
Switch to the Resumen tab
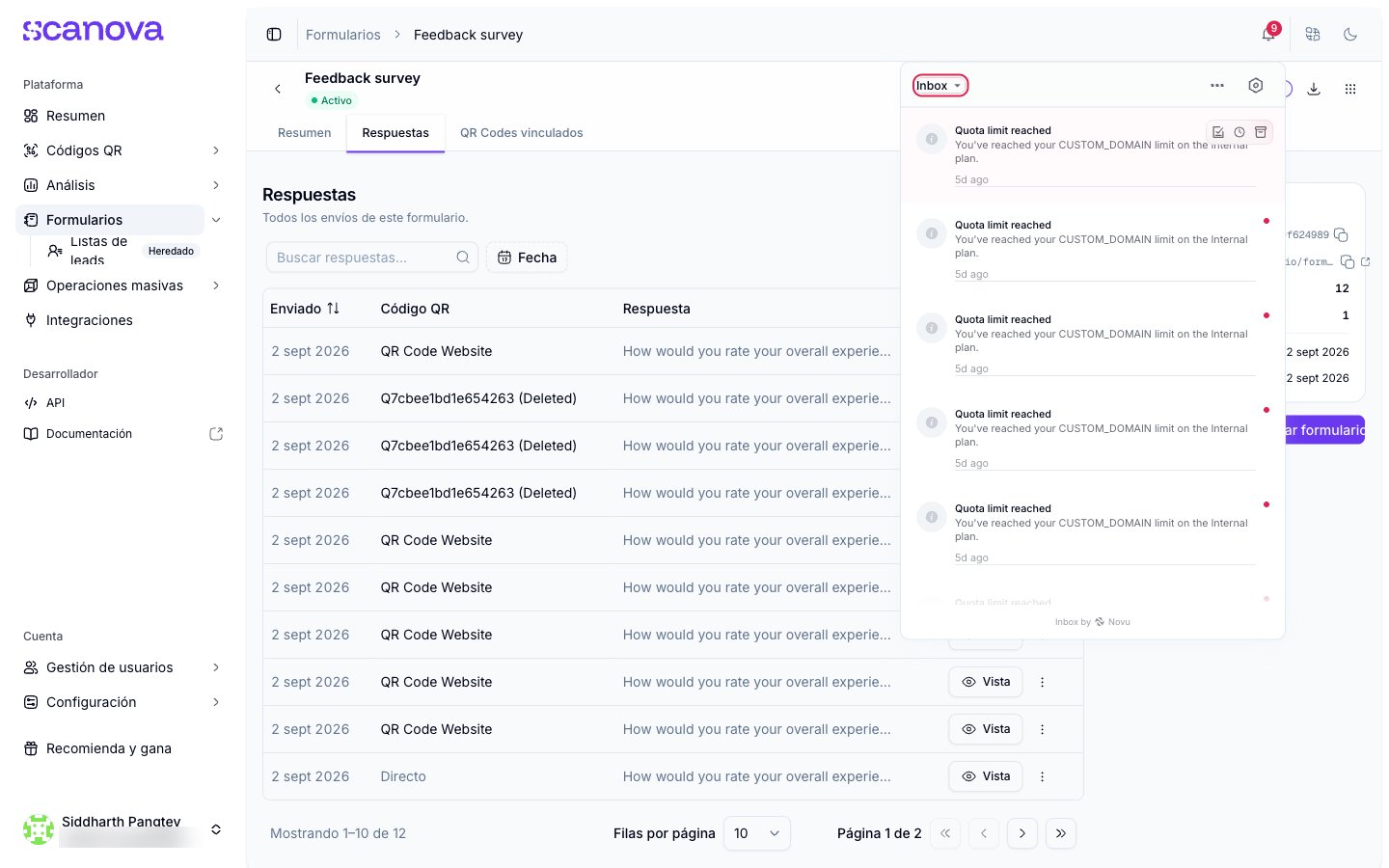click(305, 133)
